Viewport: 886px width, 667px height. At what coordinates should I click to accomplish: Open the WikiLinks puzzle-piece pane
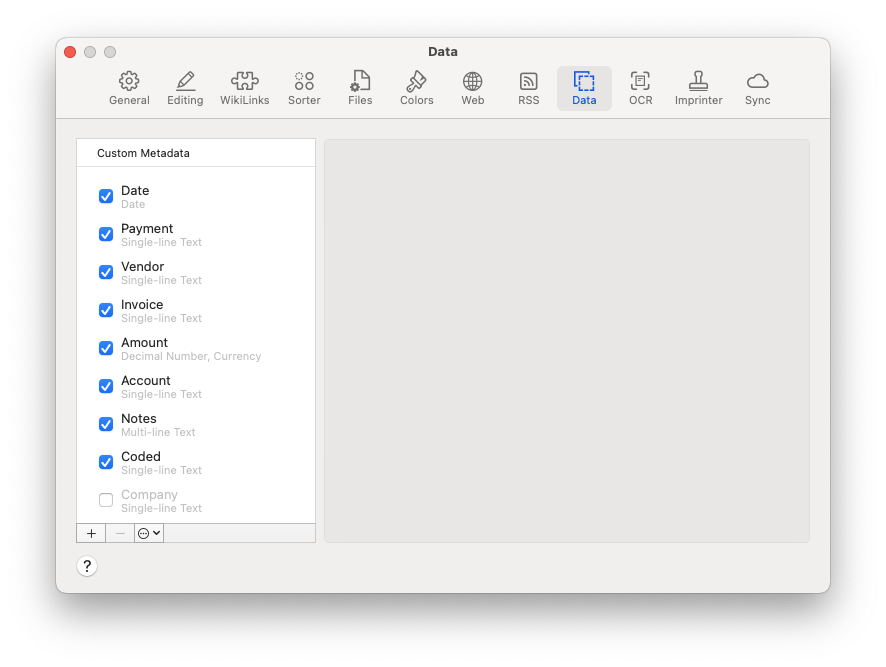244,88
